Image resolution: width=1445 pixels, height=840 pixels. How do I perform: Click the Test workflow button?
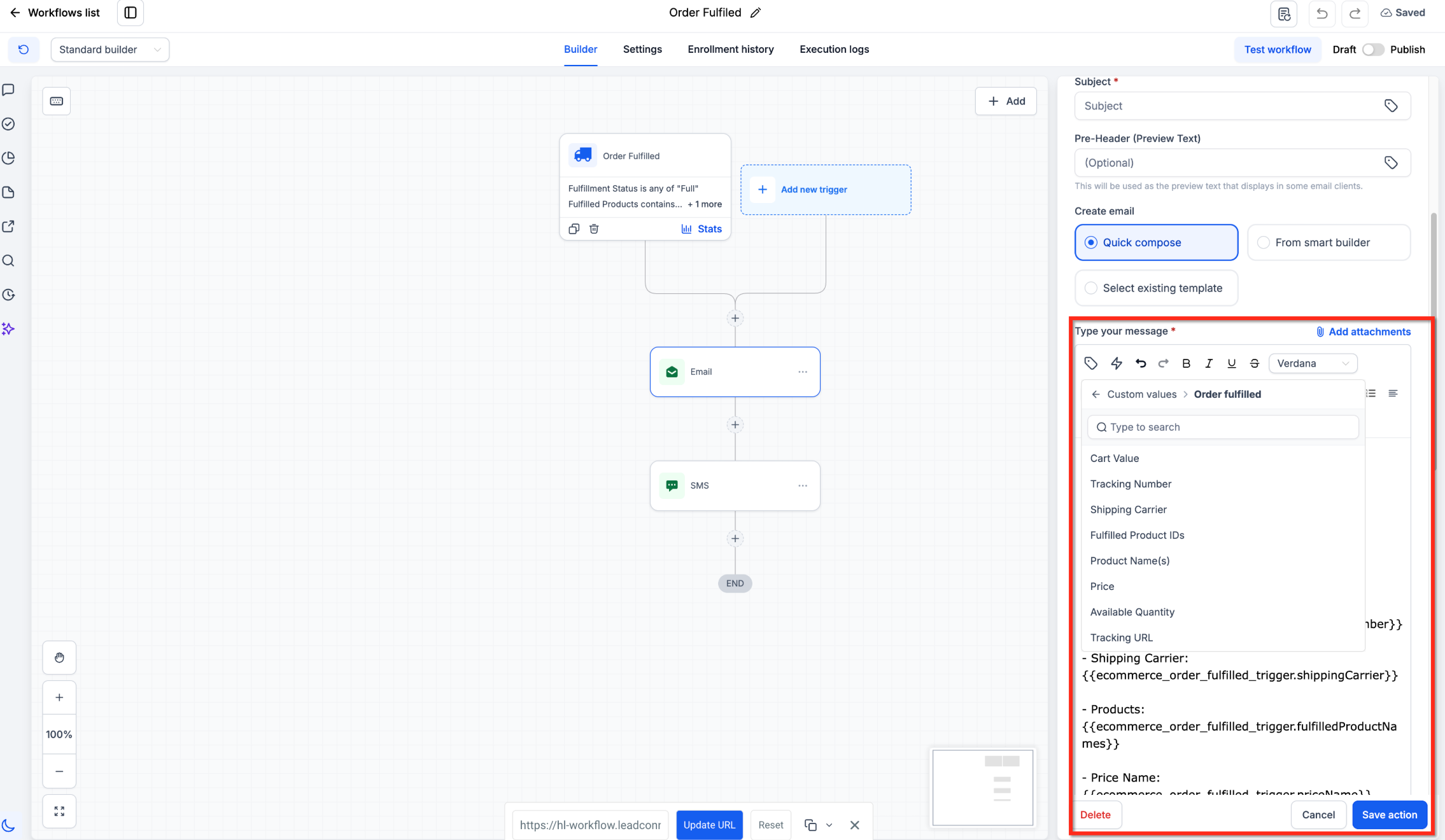[1277, 50]
